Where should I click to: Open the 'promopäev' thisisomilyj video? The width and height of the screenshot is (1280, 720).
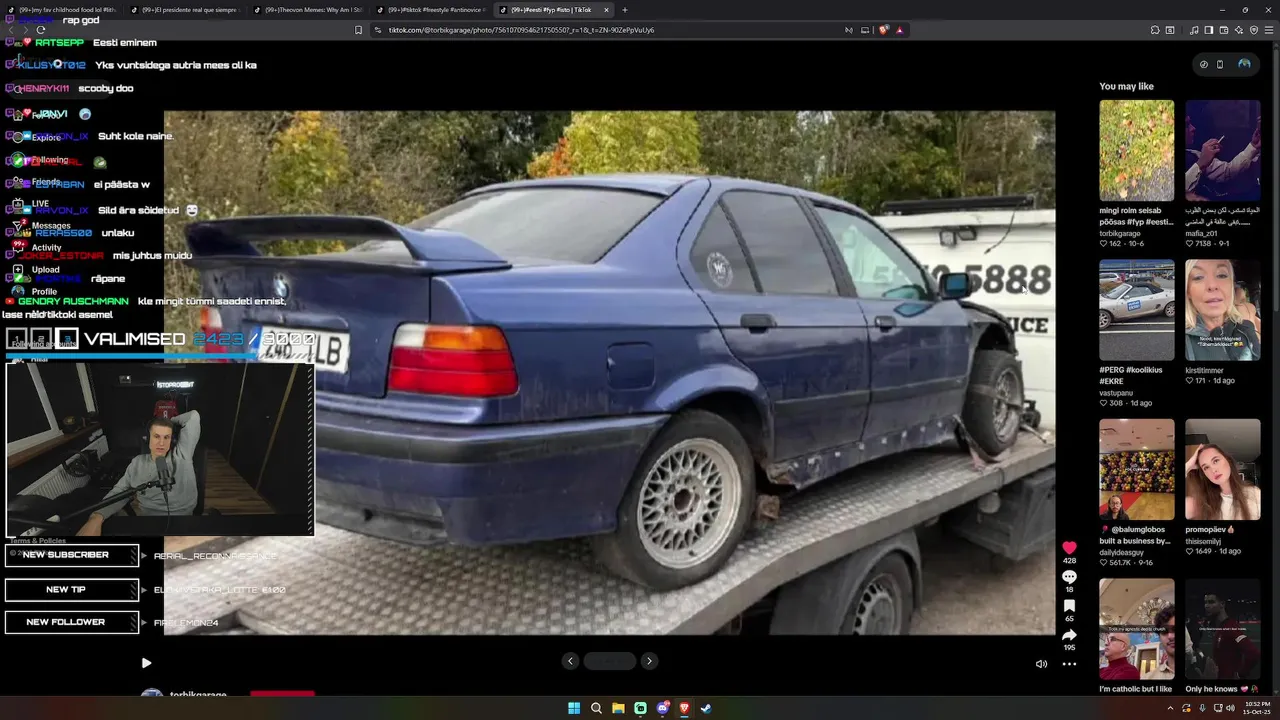1222,470
